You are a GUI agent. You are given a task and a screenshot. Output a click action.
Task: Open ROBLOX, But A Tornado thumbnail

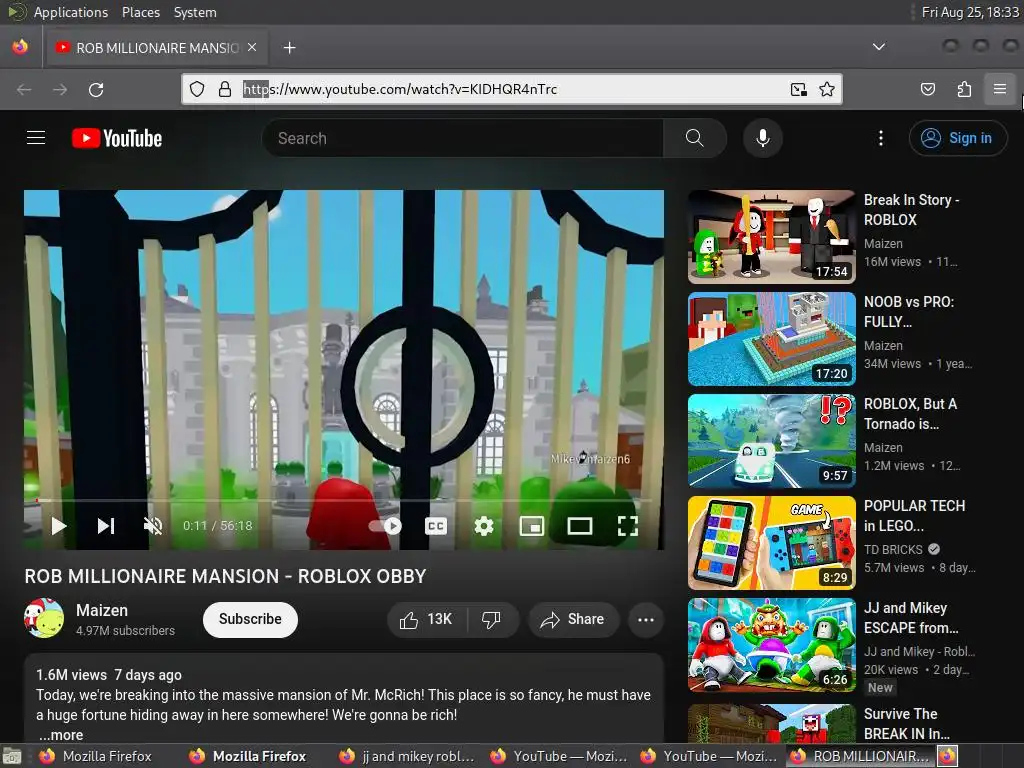[x=771, y=441]
